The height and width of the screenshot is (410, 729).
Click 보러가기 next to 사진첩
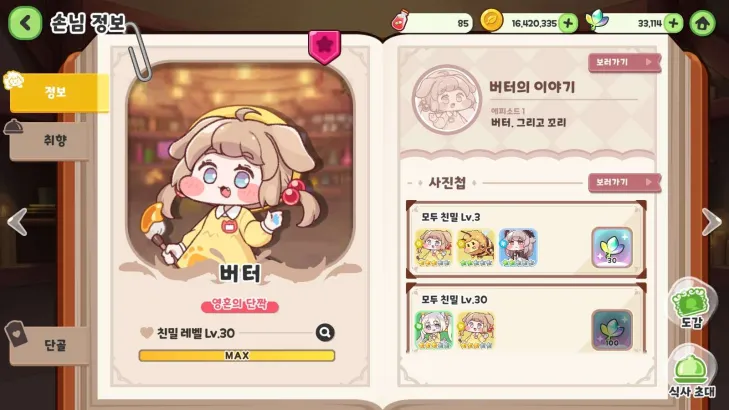[x=624, y=183]
